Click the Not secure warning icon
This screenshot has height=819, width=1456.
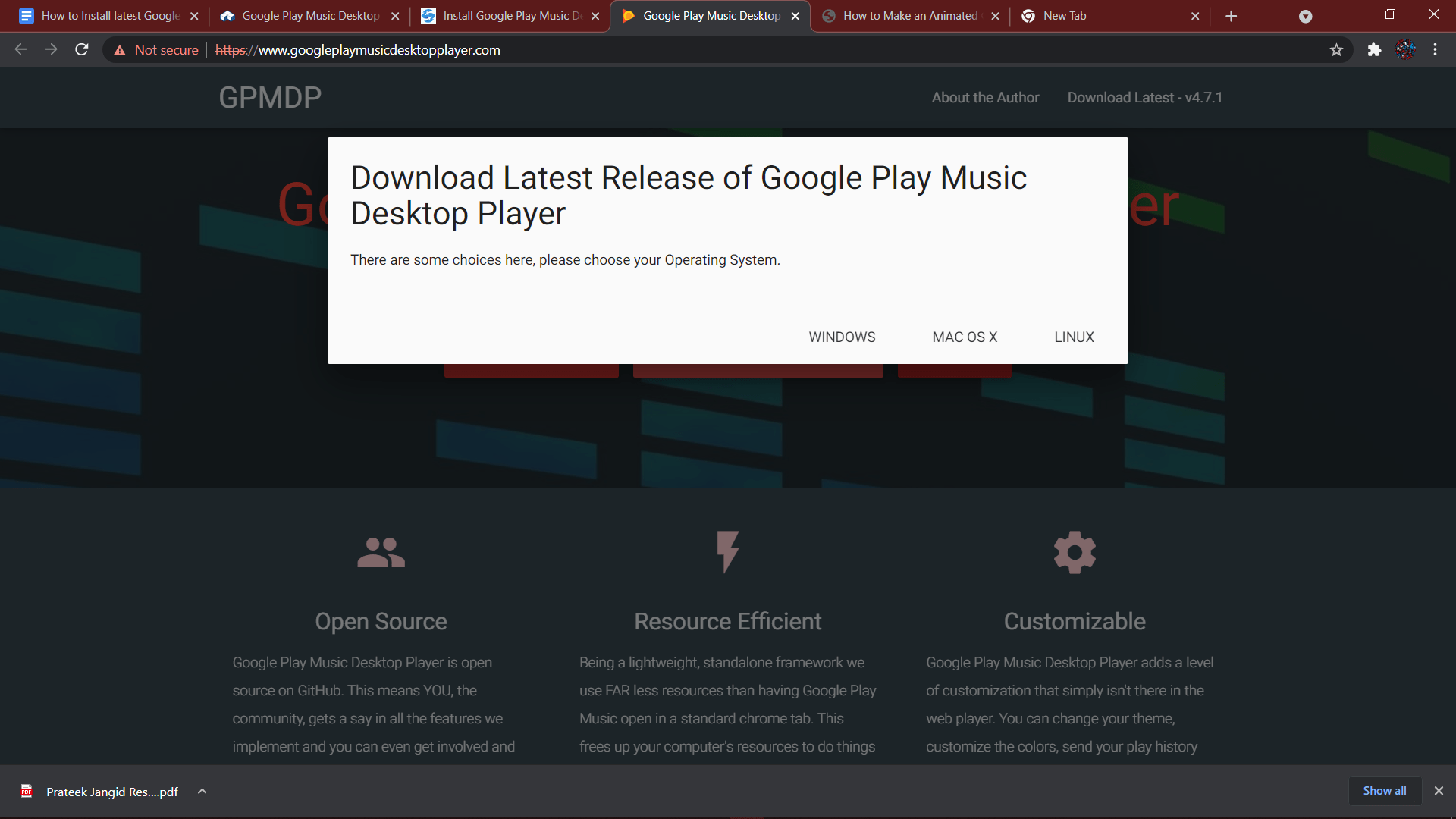tap(120, 50)
